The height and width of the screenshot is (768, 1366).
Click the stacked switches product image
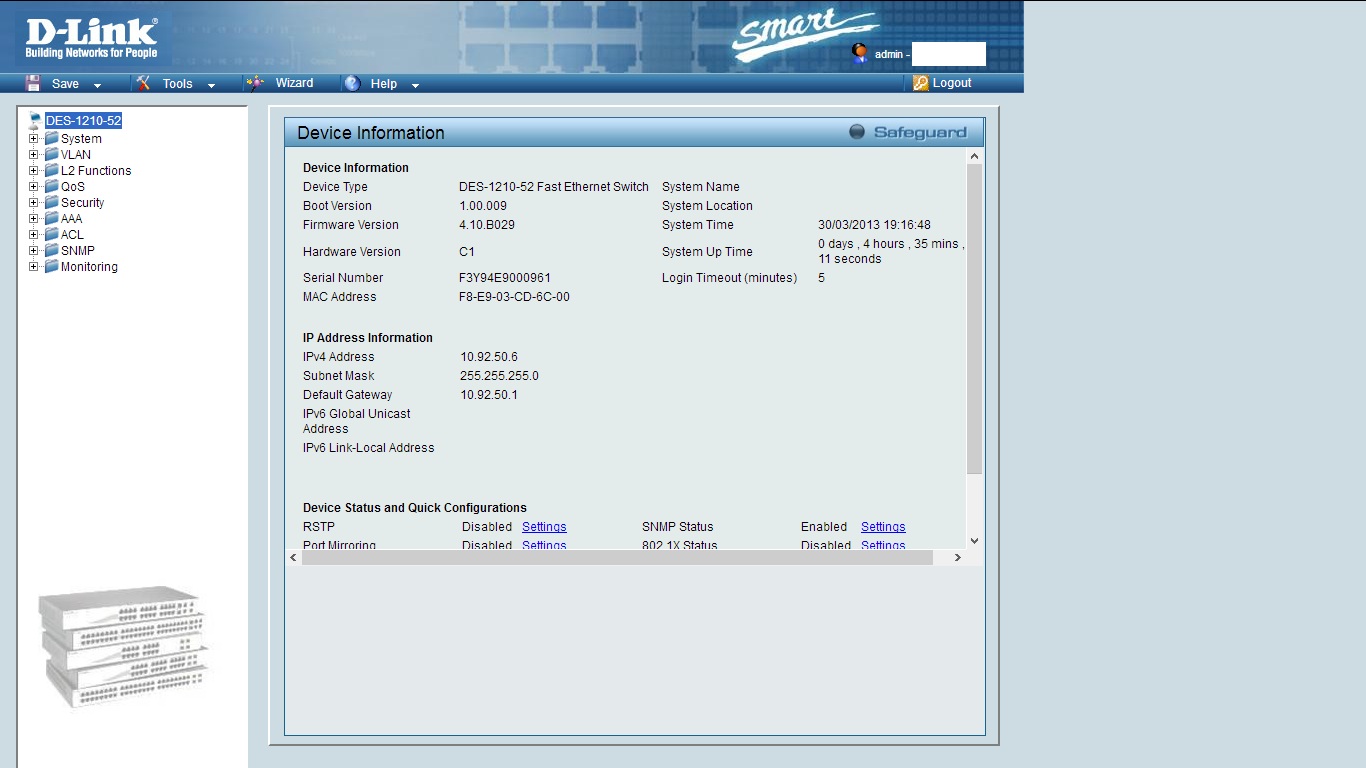[124, 647]
